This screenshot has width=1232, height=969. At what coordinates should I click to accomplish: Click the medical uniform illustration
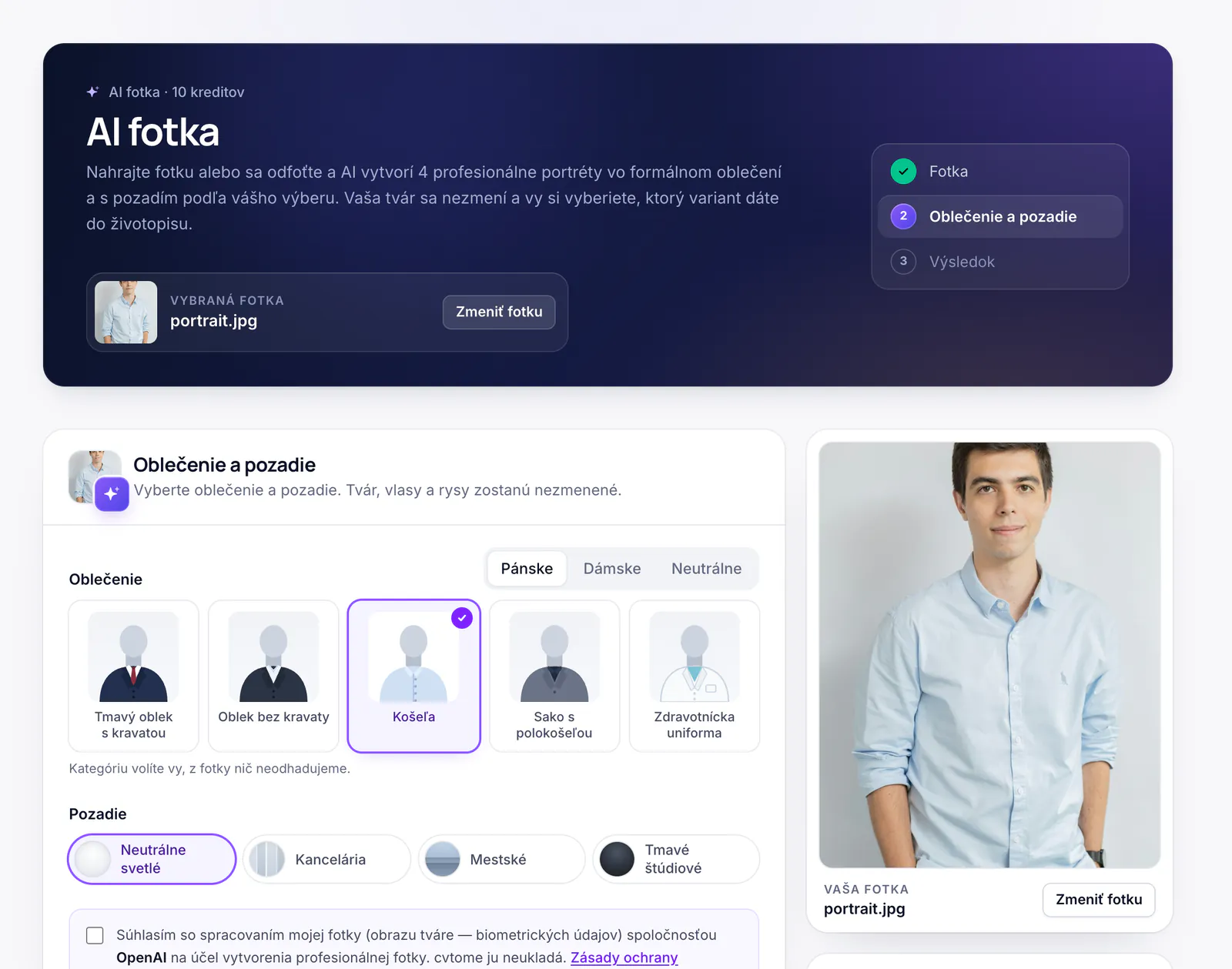695,657
